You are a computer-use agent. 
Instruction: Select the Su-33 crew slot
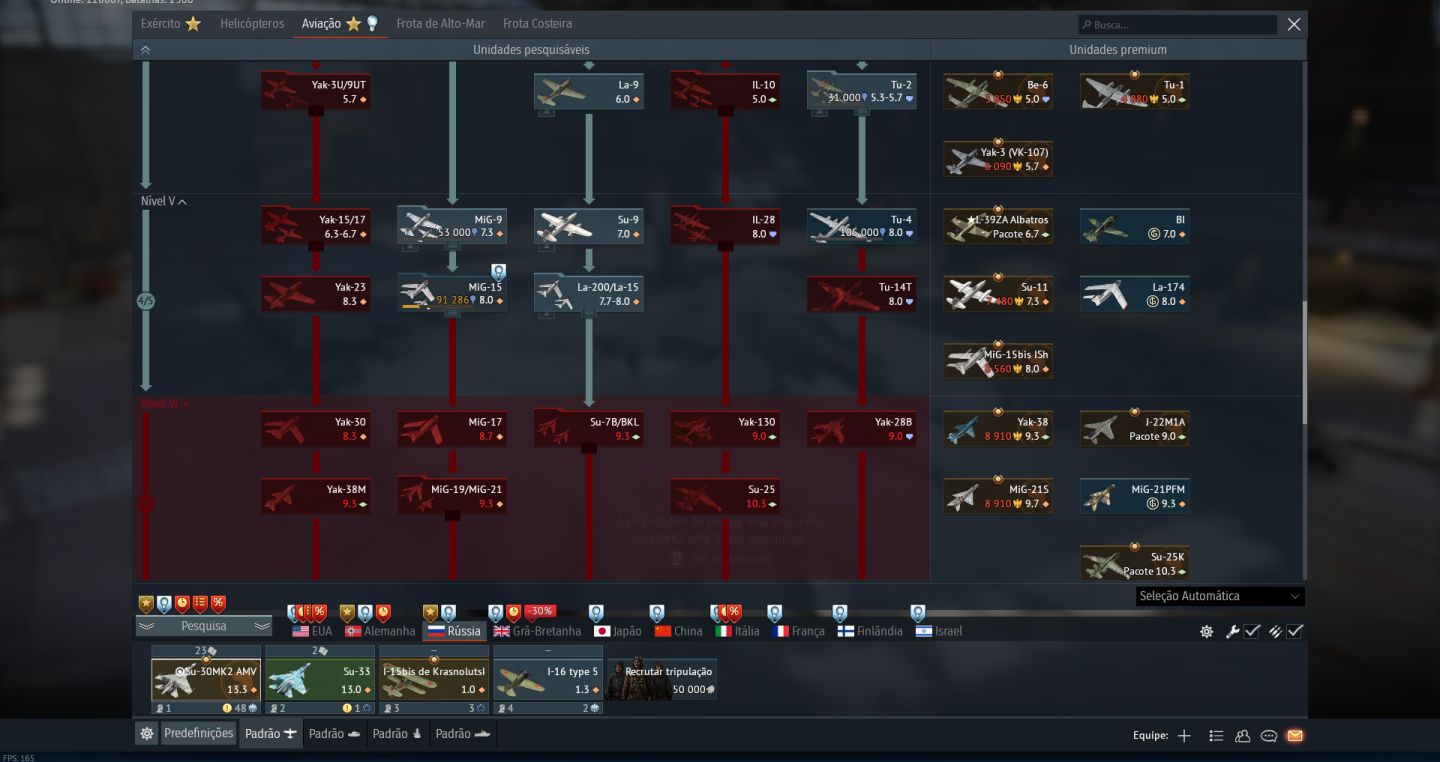click(x=320, y=679)
